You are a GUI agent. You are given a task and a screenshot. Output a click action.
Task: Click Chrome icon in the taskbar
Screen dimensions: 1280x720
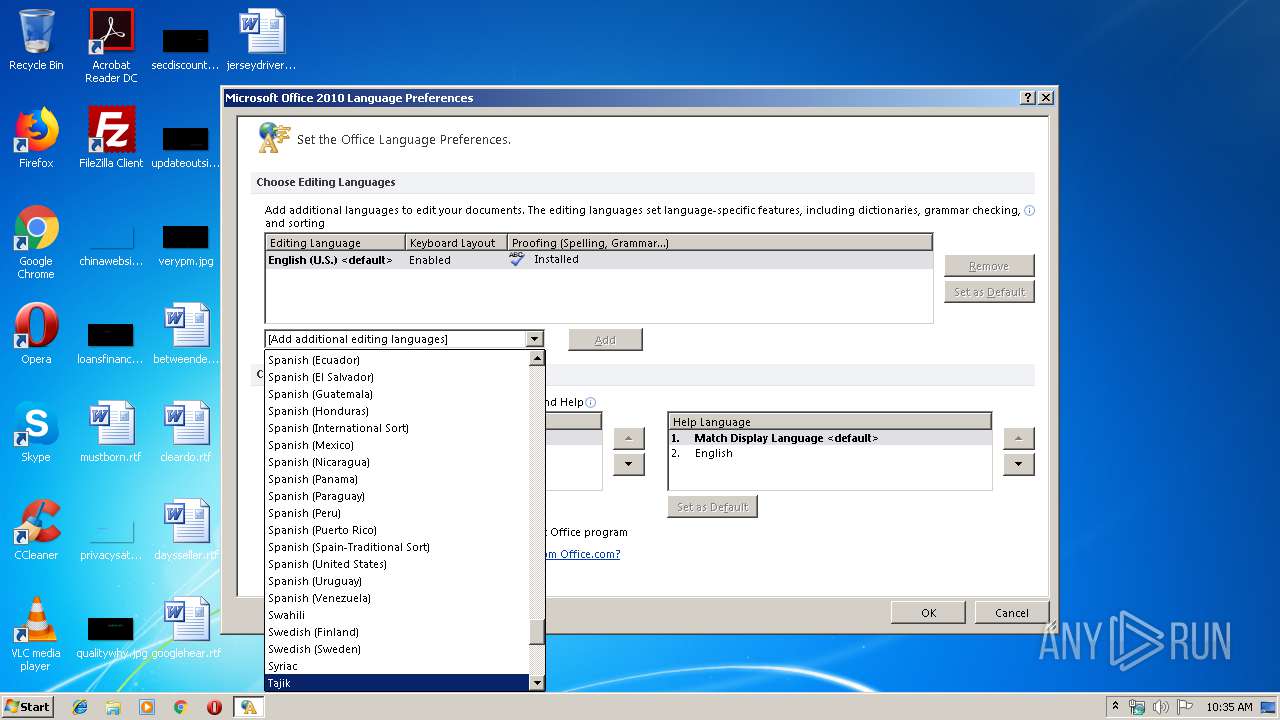[x=180, y=707]
